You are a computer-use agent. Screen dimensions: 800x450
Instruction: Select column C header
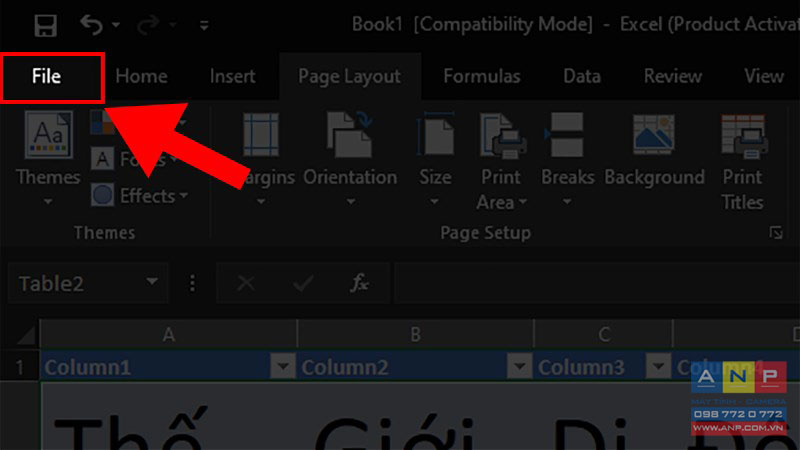[x=604, y=335]
